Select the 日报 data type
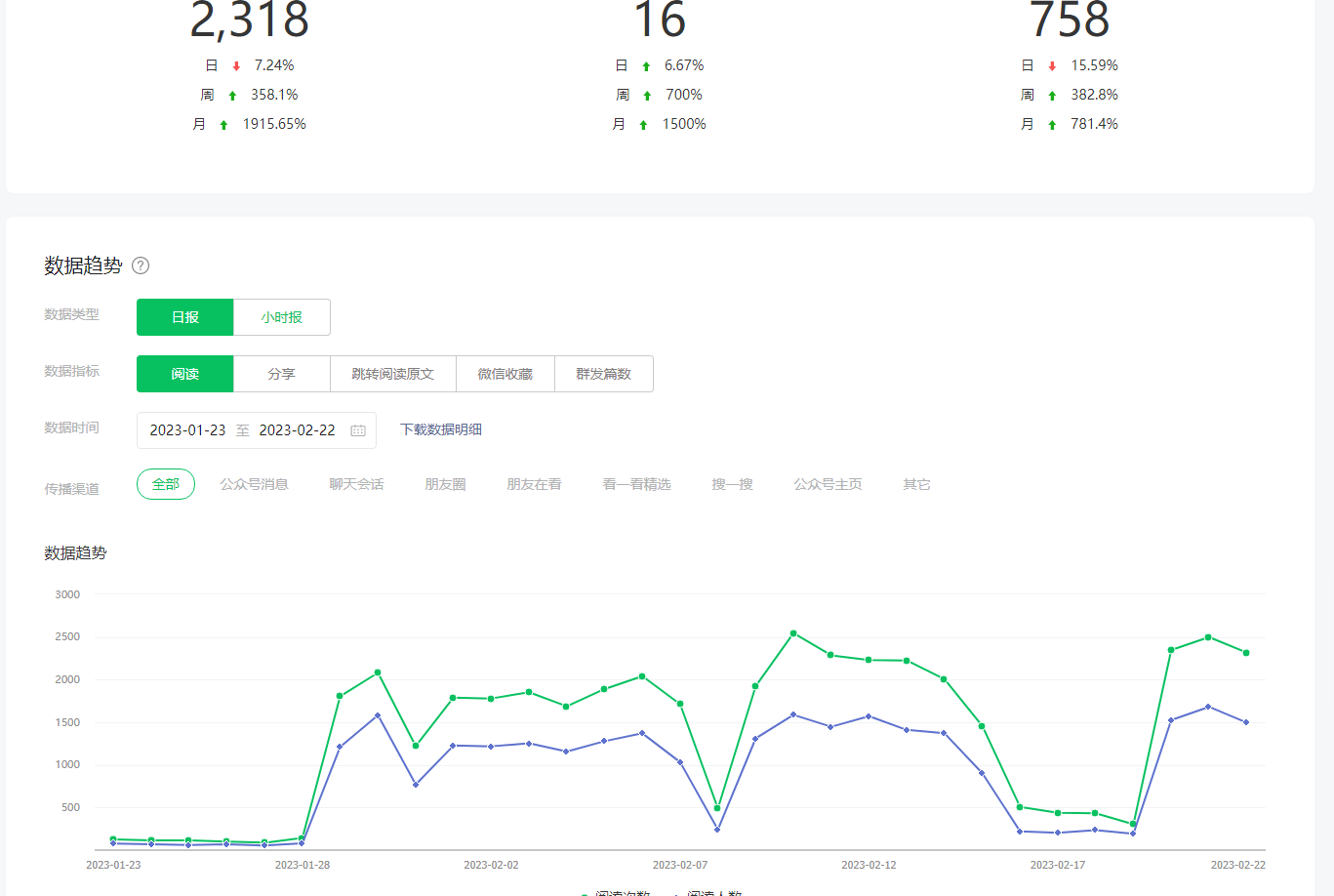 (185, 317)
